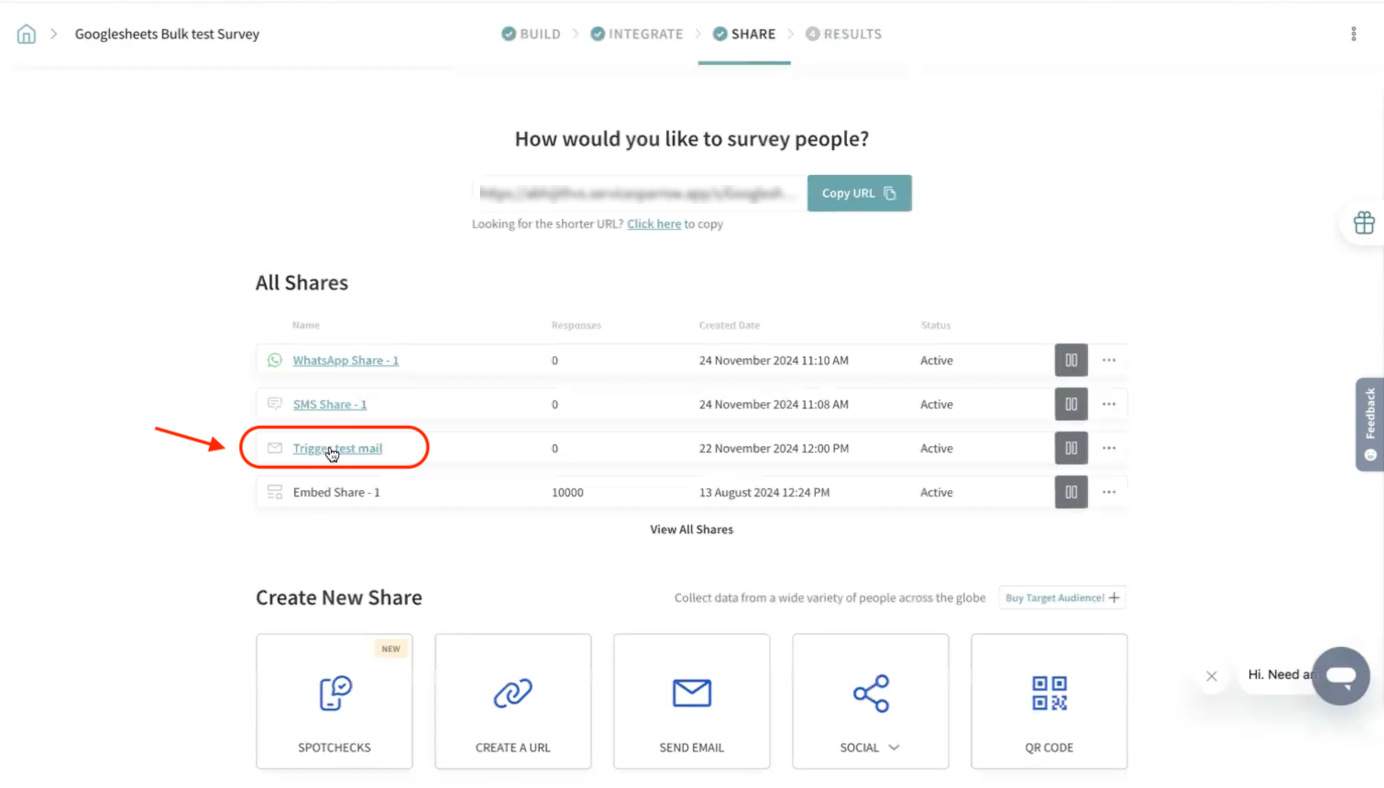This screenshot has height=788, width=1384.
Task: Open the chat support bubble
Action: click(1340, 677)
